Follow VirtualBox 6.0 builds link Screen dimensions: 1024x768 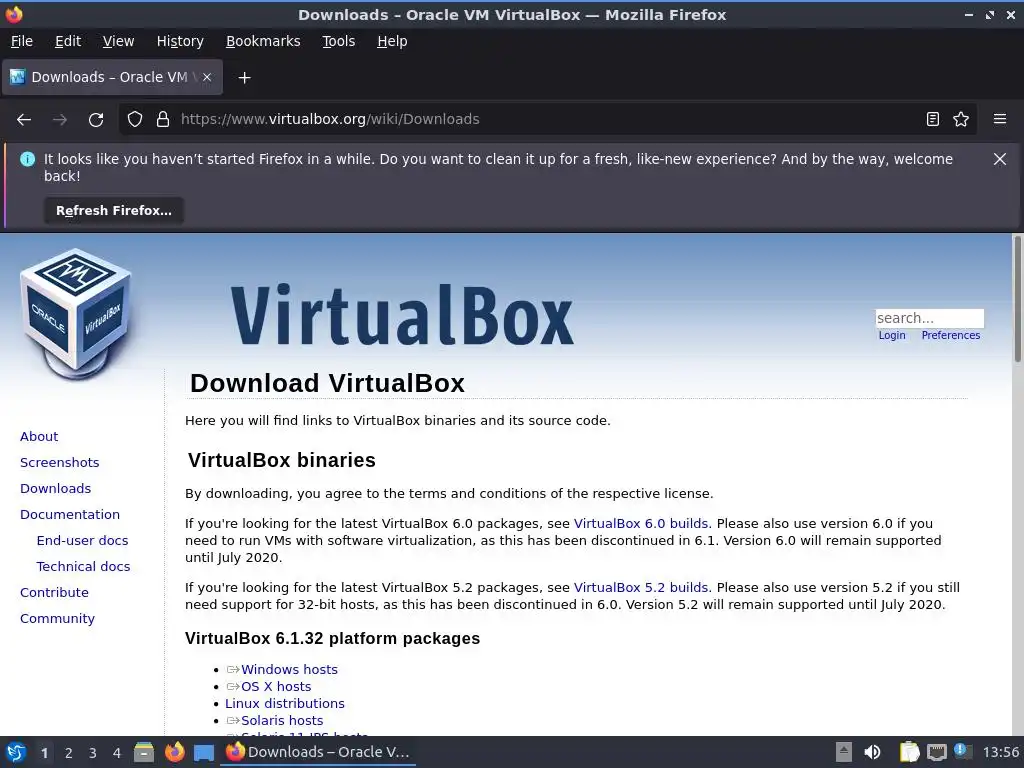[x=643, y=524]
